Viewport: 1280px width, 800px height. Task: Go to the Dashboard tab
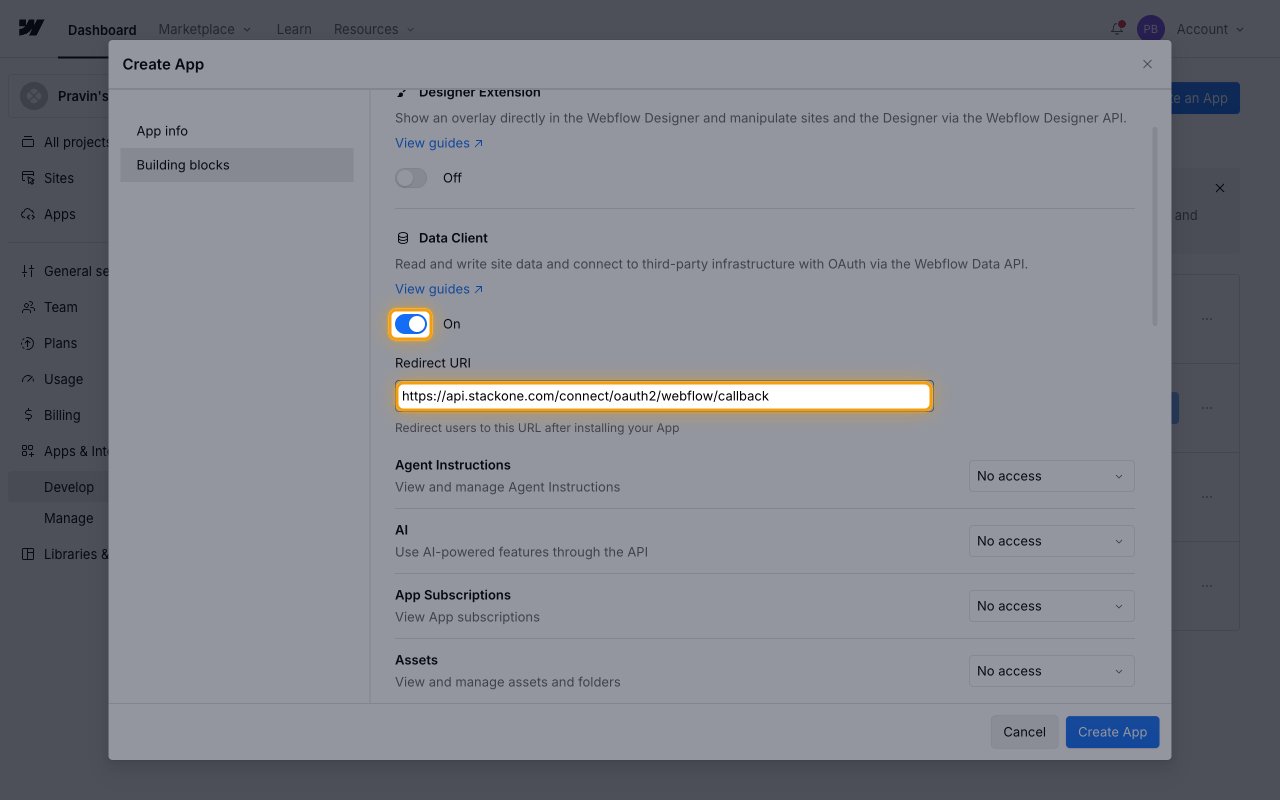pos(102,30)
